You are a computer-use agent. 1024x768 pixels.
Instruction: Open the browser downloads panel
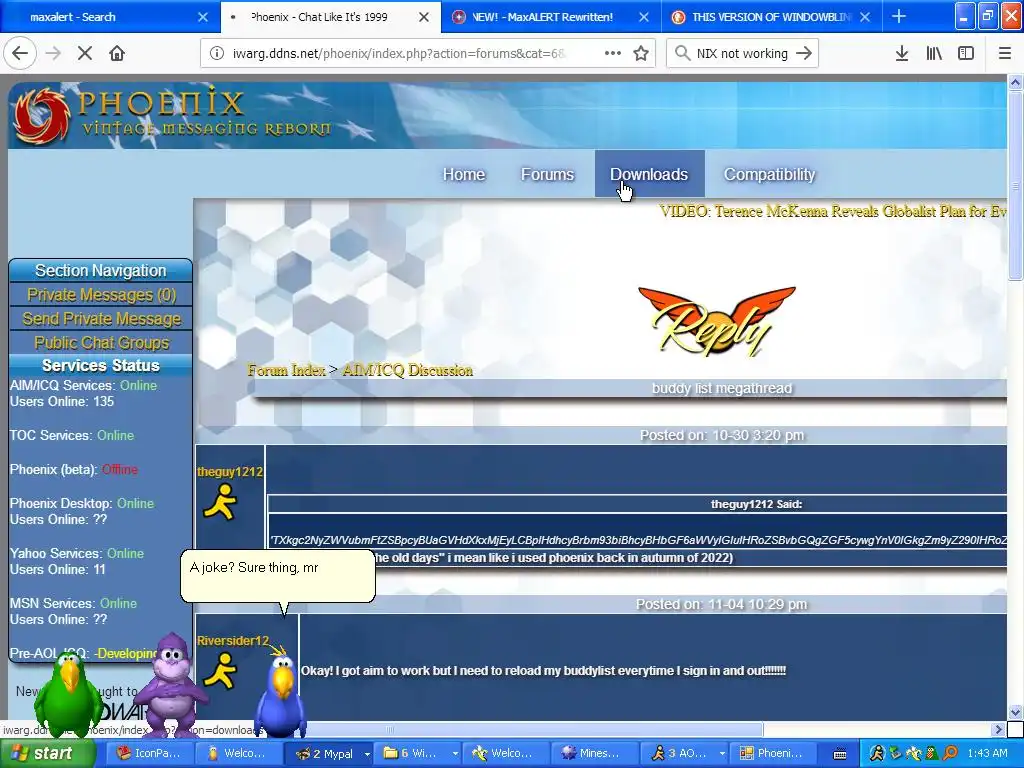[x=902, y=54]
